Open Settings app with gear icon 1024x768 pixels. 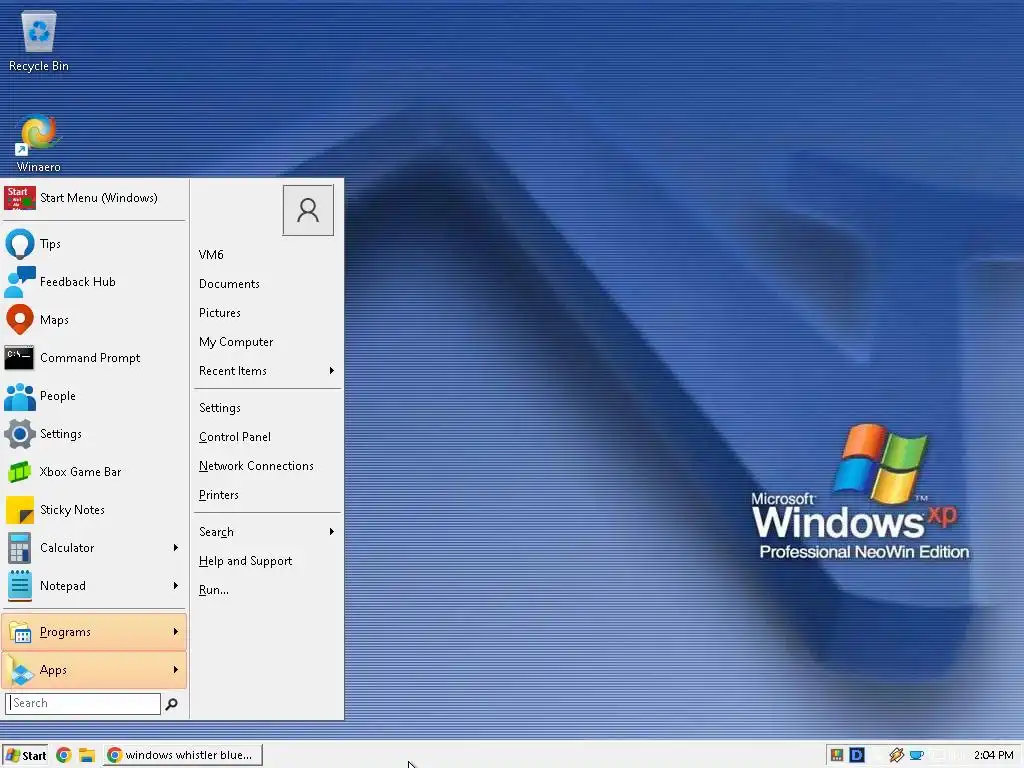point(95,434)
